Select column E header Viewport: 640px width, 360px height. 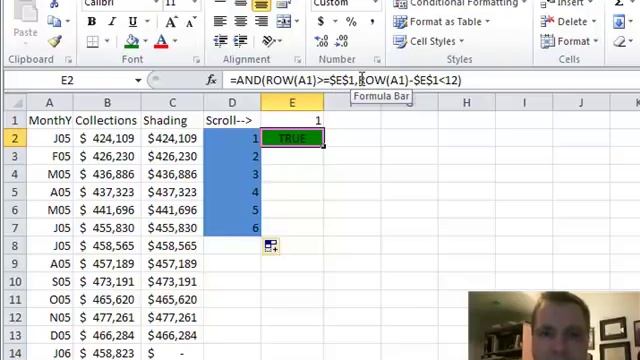[x=292, y=102]
